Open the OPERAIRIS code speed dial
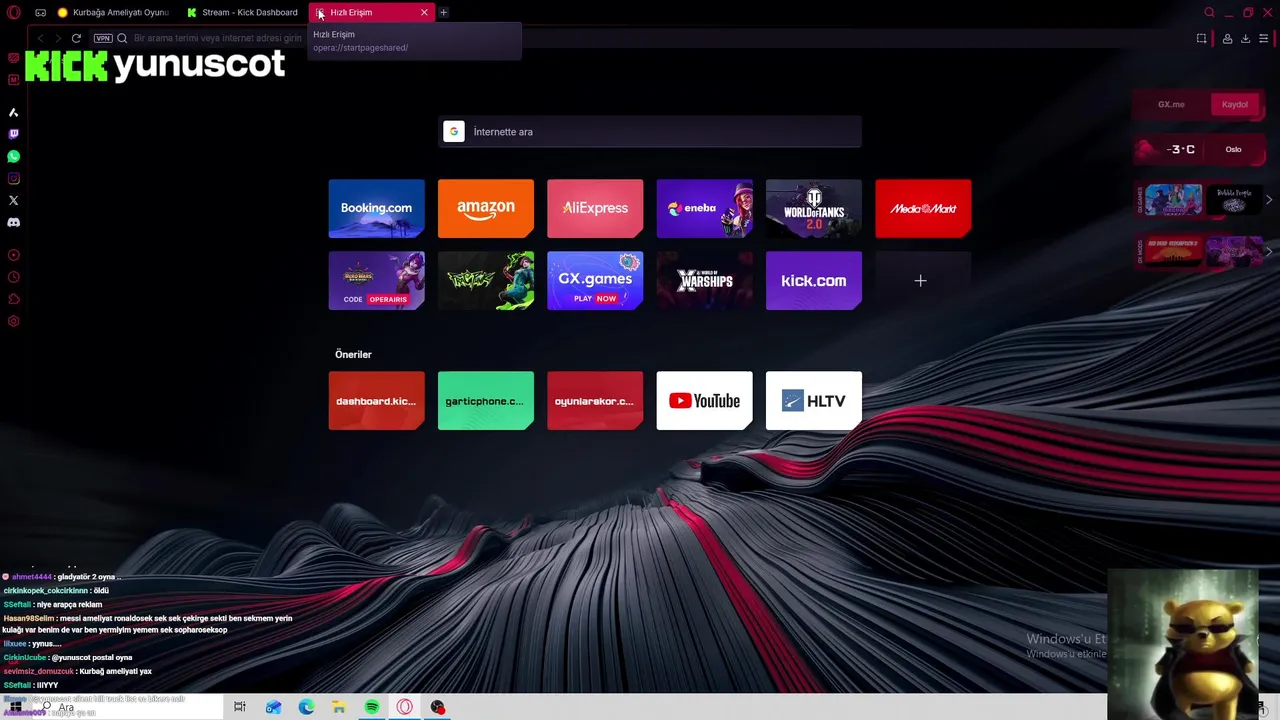The height and width of the screenshot is (720, 1280). tap(376, 280)
